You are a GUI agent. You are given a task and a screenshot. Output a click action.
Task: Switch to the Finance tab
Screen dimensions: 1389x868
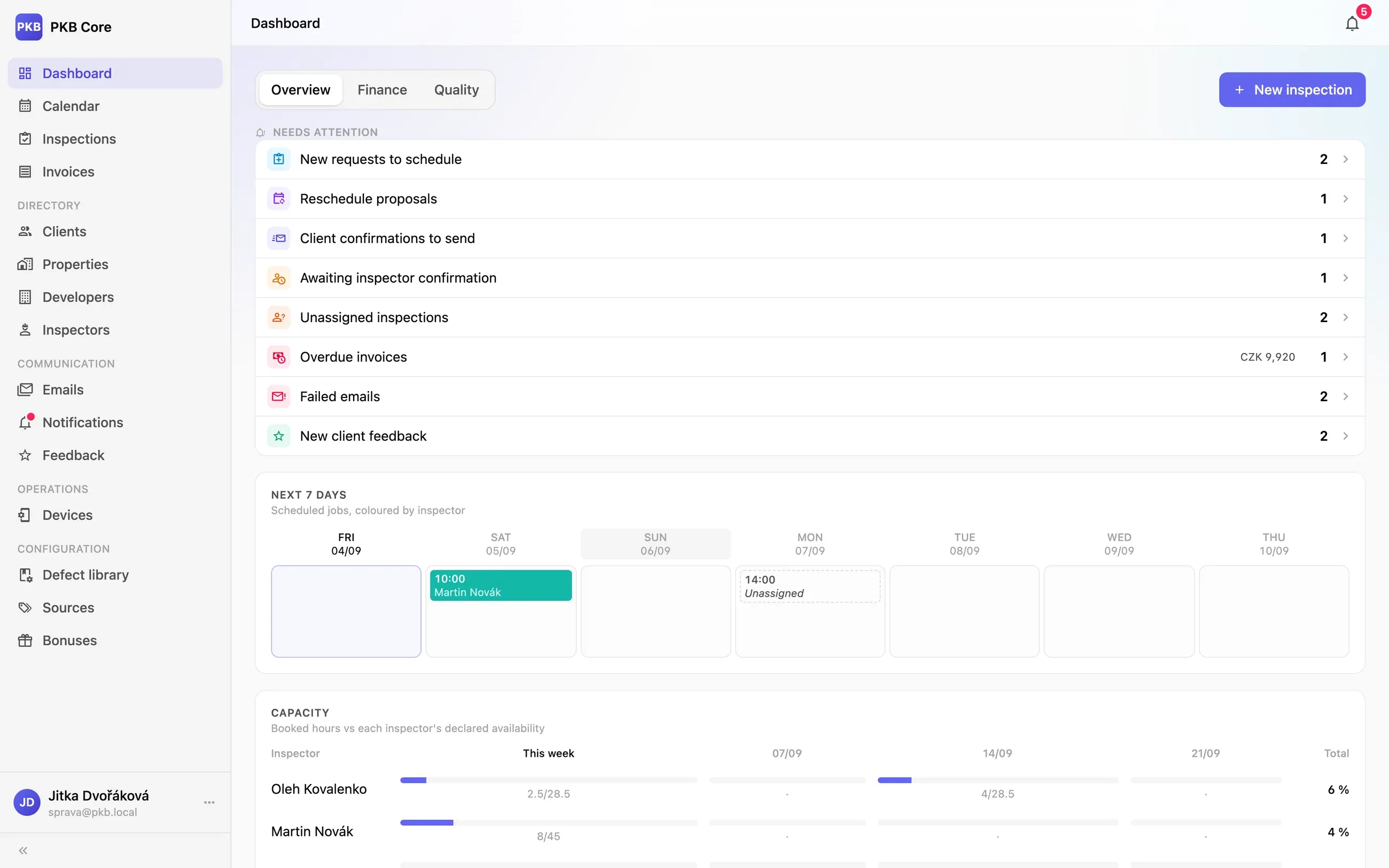click(x=383, y=90)
